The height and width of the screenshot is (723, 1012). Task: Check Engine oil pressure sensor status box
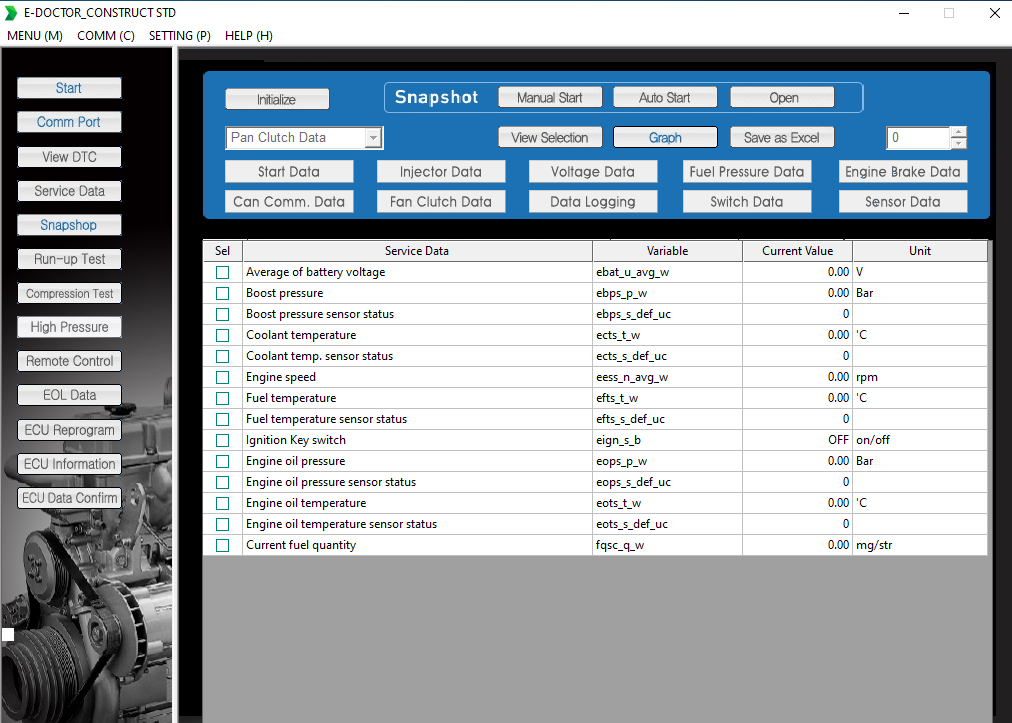pyautogui.click(x=223, y=482)
